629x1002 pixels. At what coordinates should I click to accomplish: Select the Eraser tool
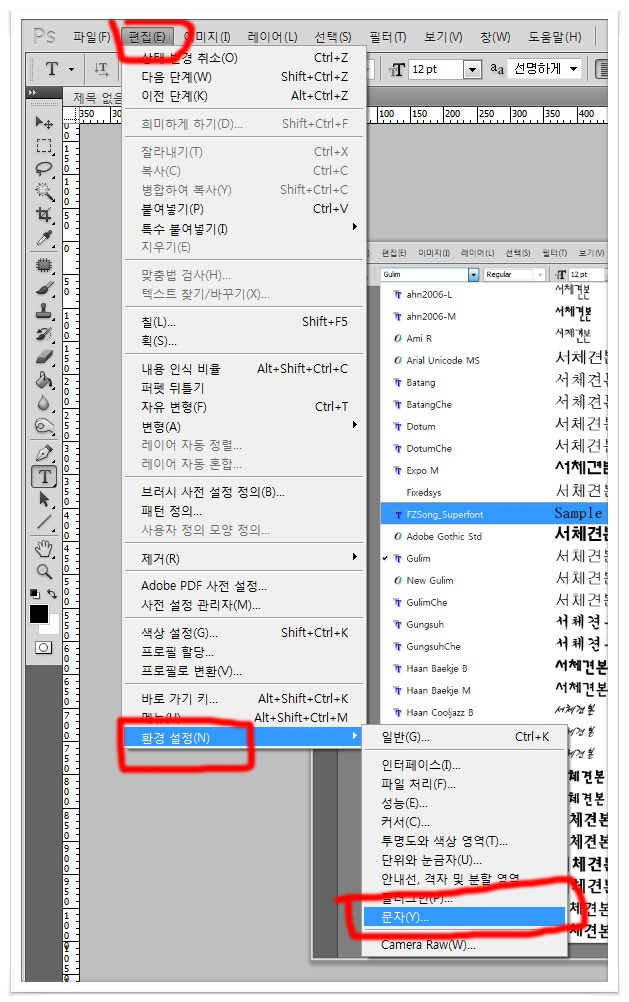point(44,357)
